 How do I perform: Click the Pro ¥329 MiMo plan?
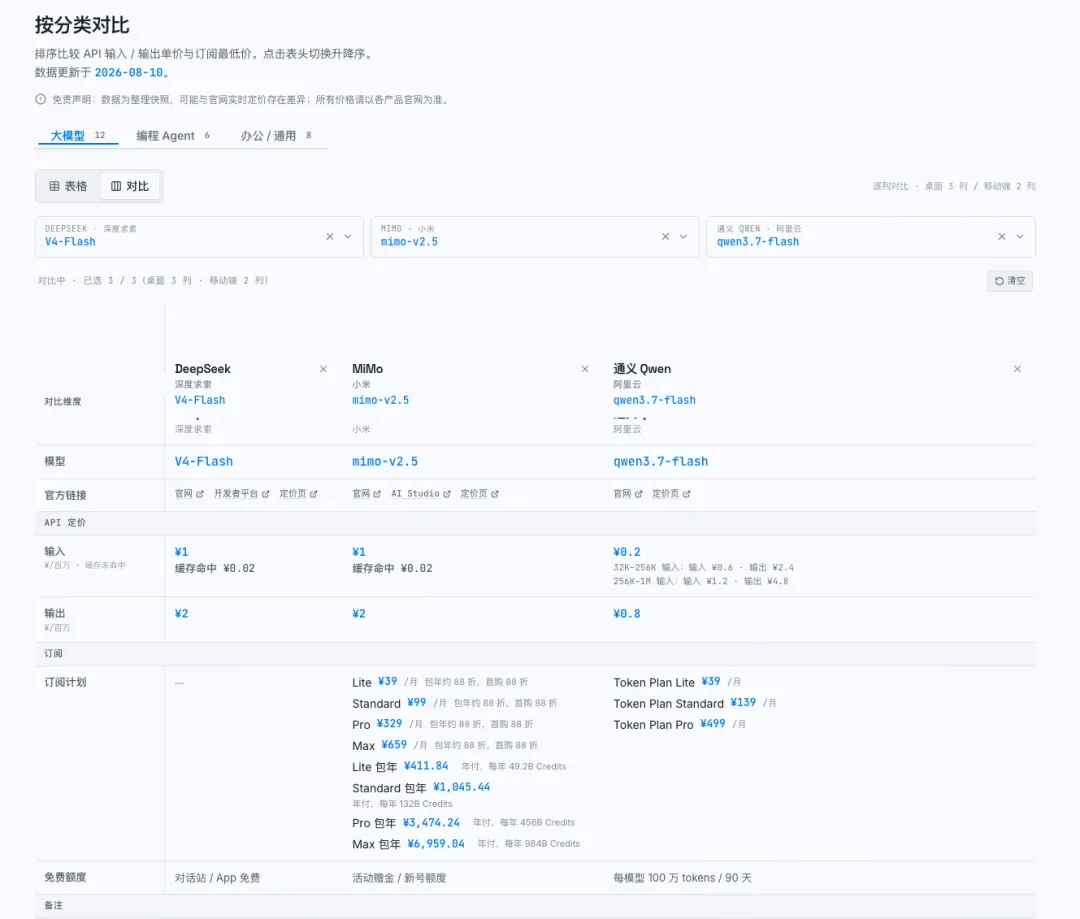[443, 725]
